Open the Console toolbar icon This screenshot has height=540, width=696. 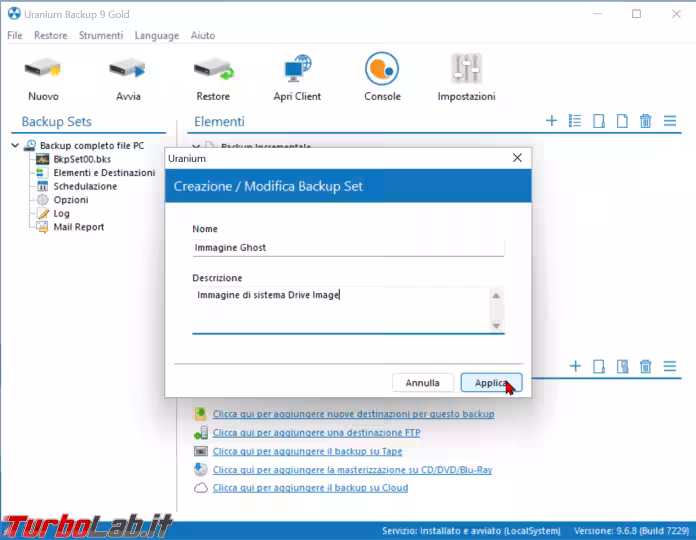382,69
